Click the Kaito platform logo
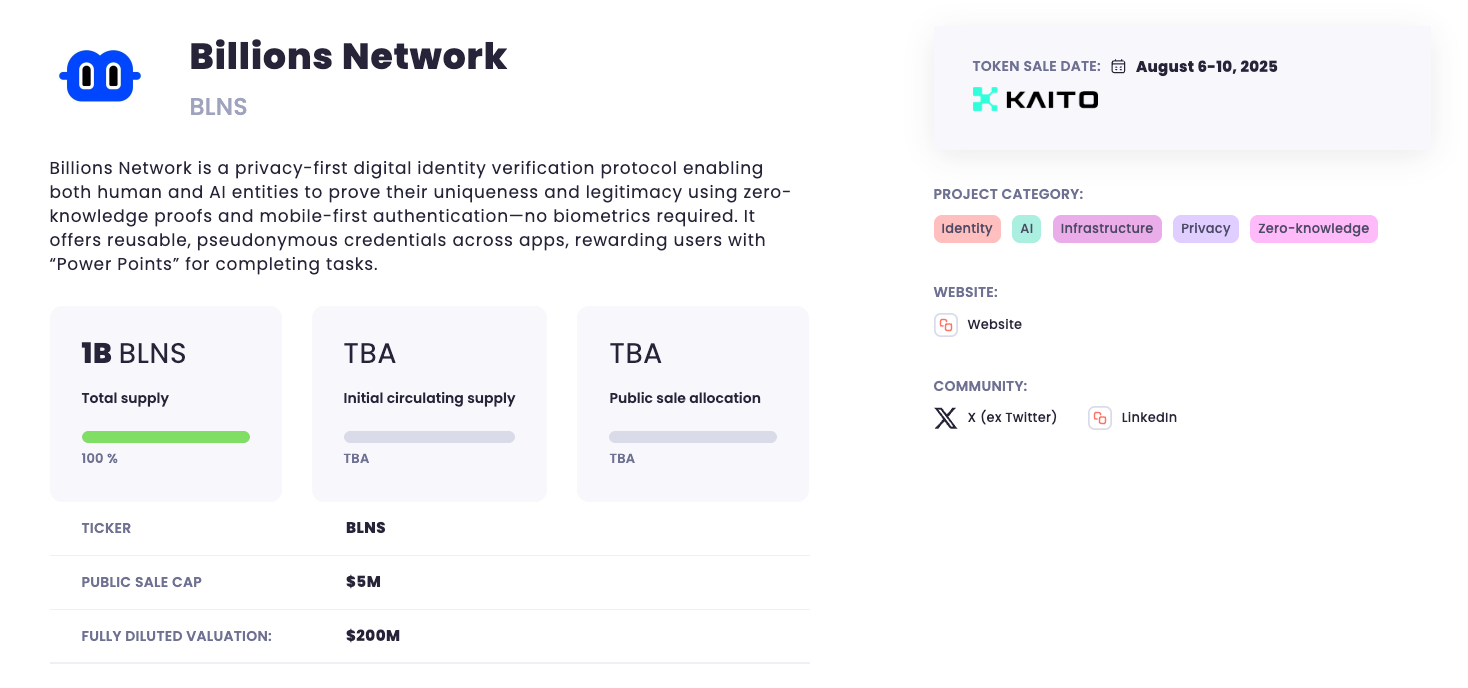Screen dimensions: 1468x688 point(1034,98)
